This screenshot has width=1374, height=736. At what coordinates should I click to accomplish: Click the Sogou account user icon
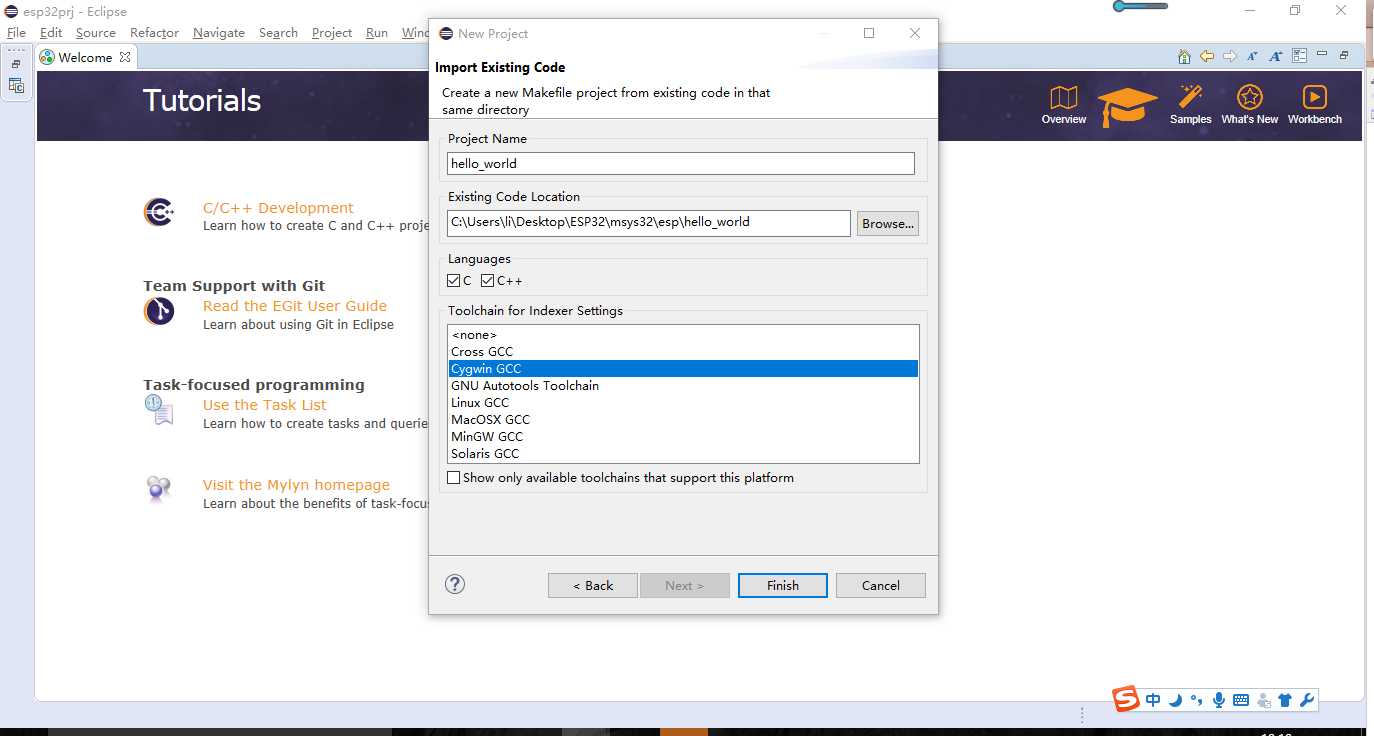tap(1264, 700)
